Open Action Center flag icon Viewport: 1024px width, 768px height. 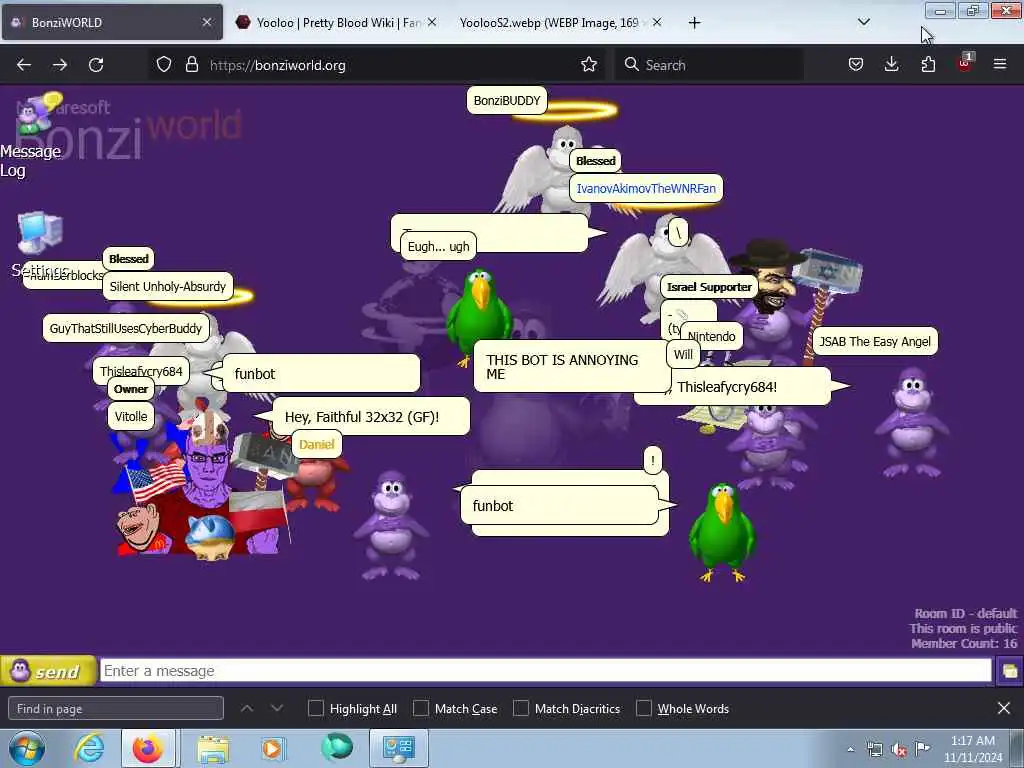pyautogui.click(x=922, y=749)
